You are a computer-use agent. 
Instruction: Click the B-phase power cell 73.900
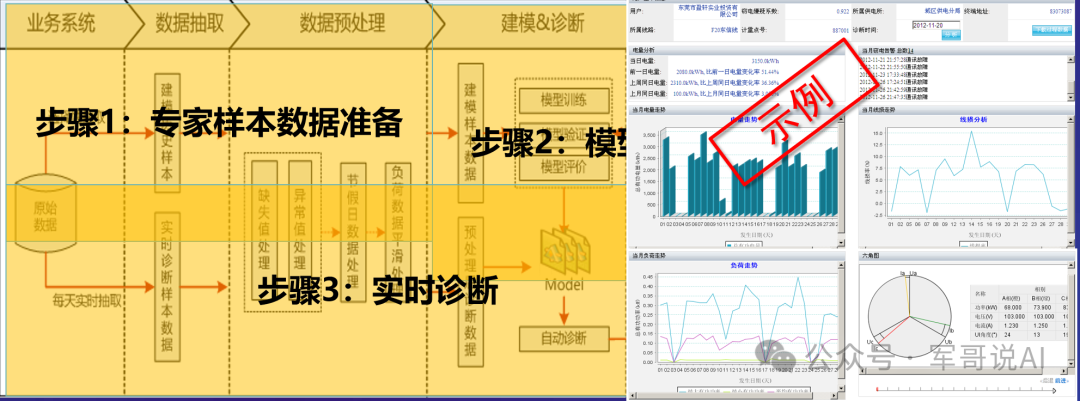pyautogui.click(x=1042, y=307)
